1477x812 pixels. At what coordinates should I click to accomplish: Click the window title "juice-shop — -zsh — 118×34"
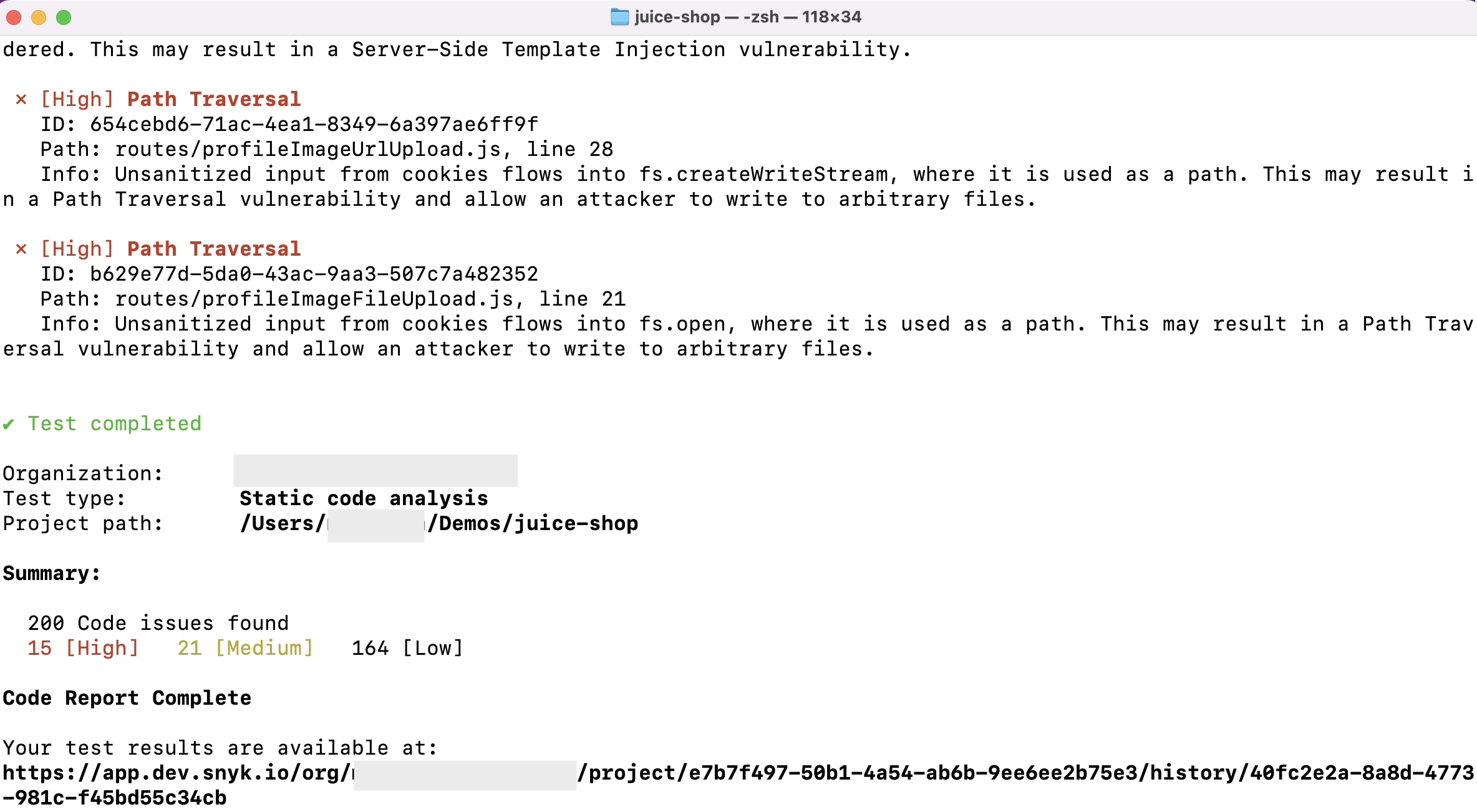click(747, 17)
